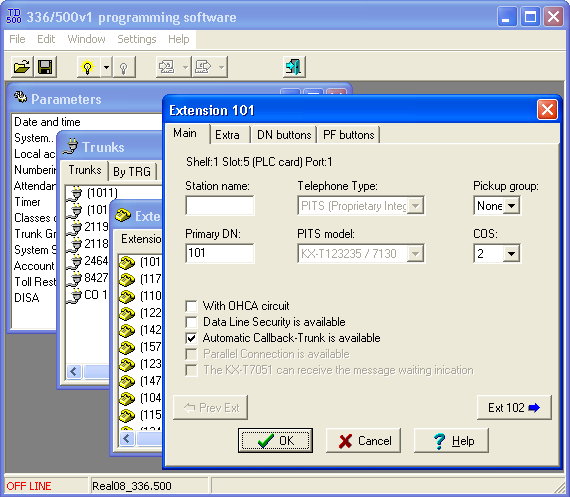Viewport: 570px width, 497px height.
Task: Click the Cancel button
Action: click(363, 441)
